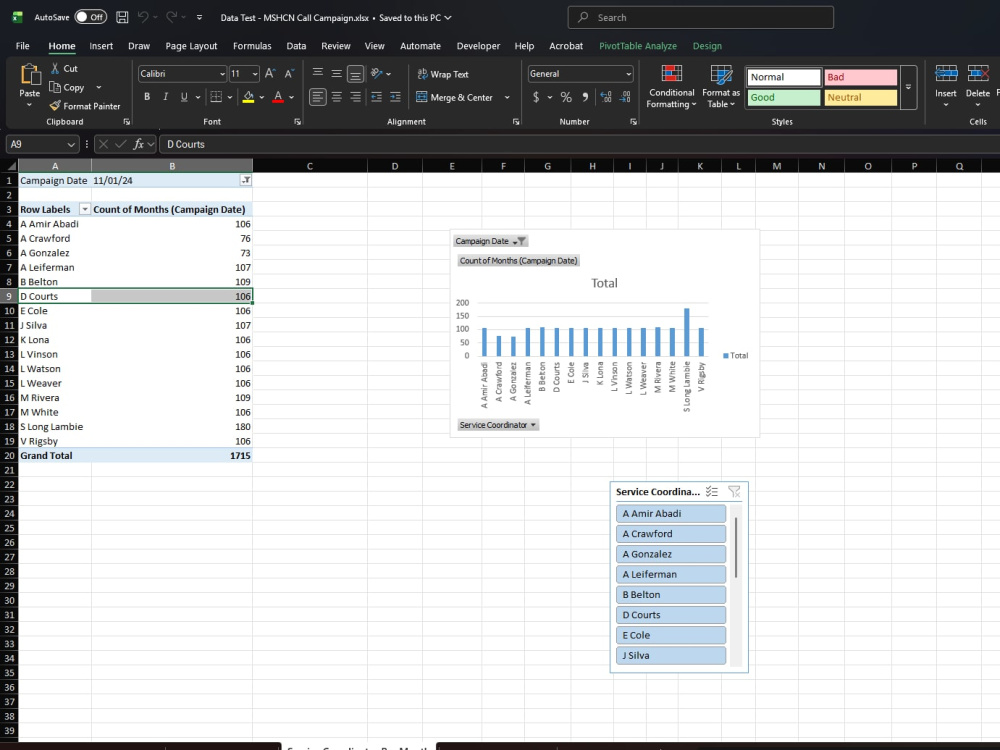The width and height of the screenshot is (1000, 750).
Task: Open Campaign Date filter dropdown in cell B1
Action: pyautogui.click(x=246, y=180)
